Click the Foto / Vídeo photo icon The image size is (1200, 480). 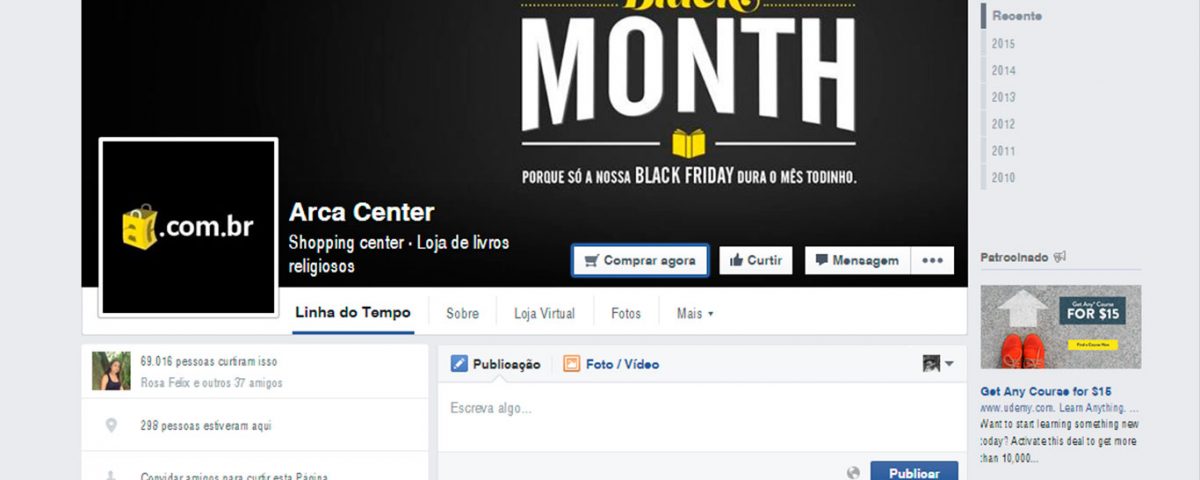pos(571,364)
